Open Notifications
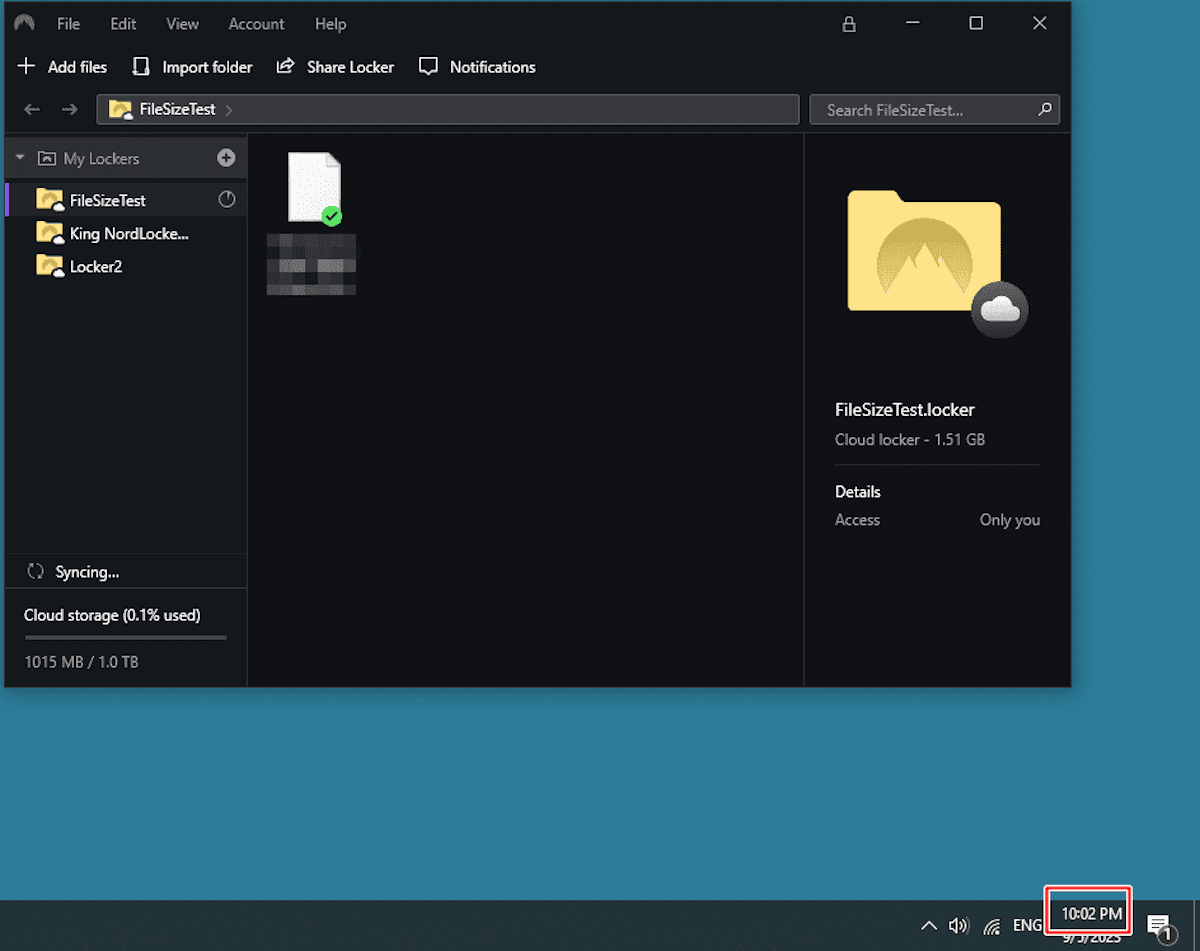Image resolution: width=1200 pixels, height=951 pixels. [477, 67]
